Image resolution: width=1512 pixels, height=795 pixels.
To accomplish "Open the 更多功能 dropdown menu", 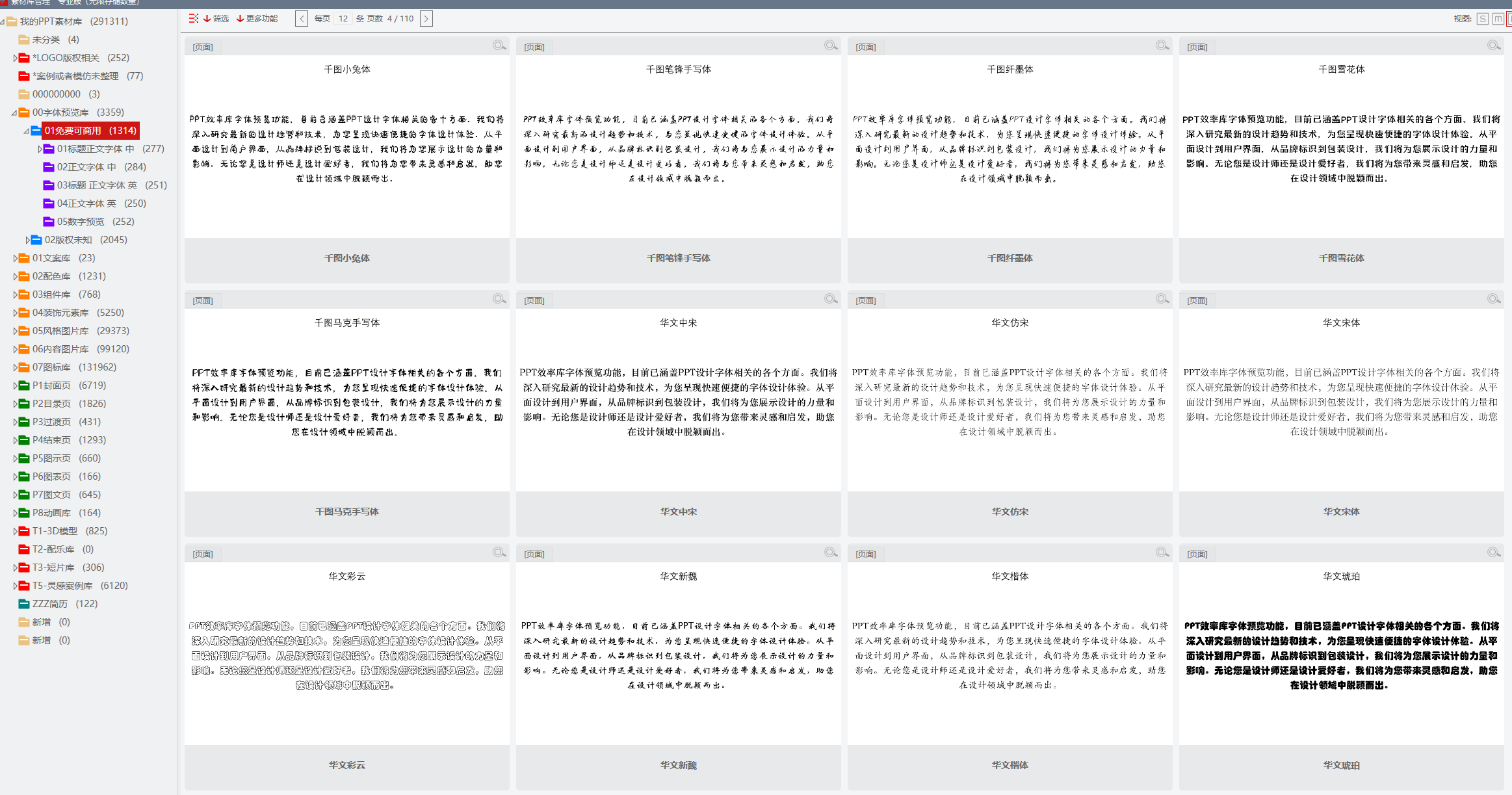I will click(x=257, y=19).
